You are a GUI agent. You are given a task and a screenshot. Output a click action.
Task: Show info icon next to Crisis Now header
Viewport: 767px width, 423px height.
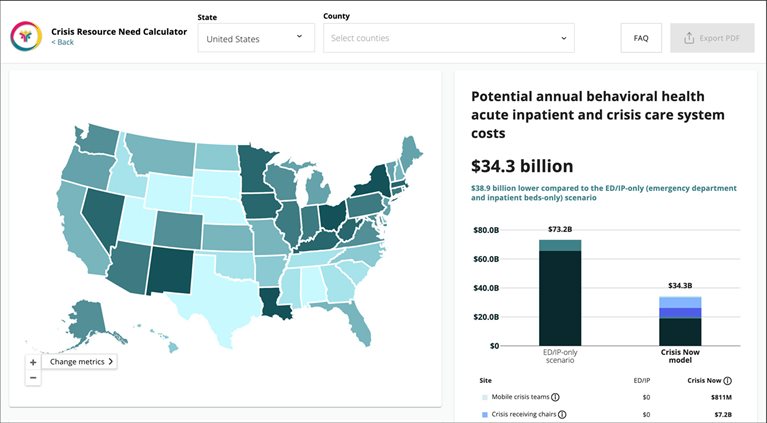tap(727, 380)
